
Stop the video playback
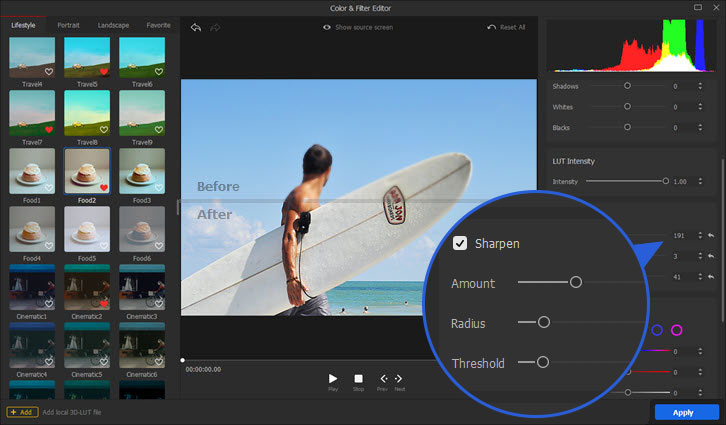pyautogui.click(x=358, y=379)
